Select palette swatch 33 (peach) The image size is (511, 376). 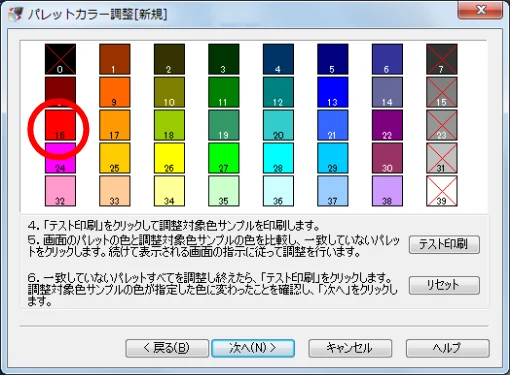coord(115,191)
